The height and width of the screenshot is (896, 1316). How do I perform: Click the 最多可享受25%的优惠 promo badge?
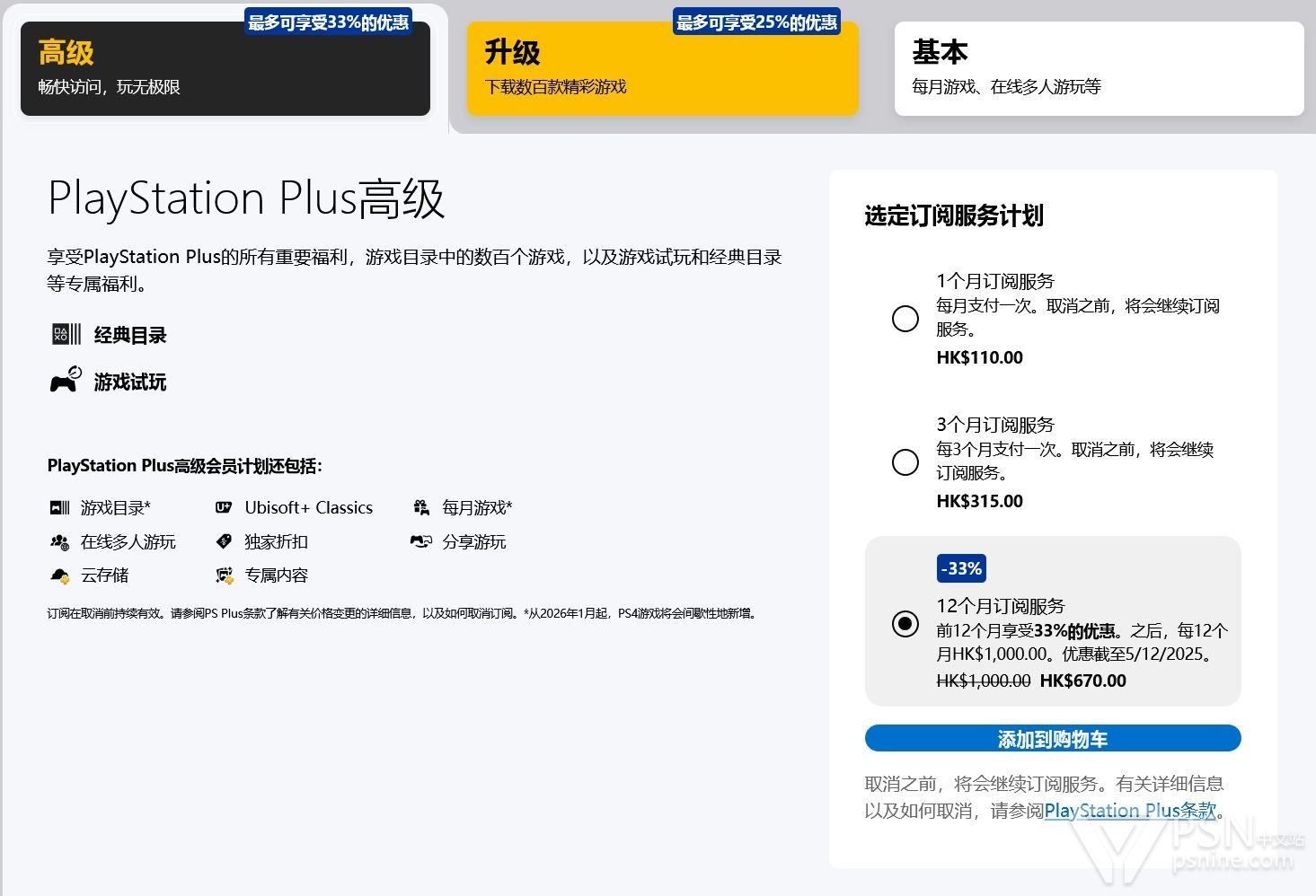pyautogui.click(x=756, y=22)
